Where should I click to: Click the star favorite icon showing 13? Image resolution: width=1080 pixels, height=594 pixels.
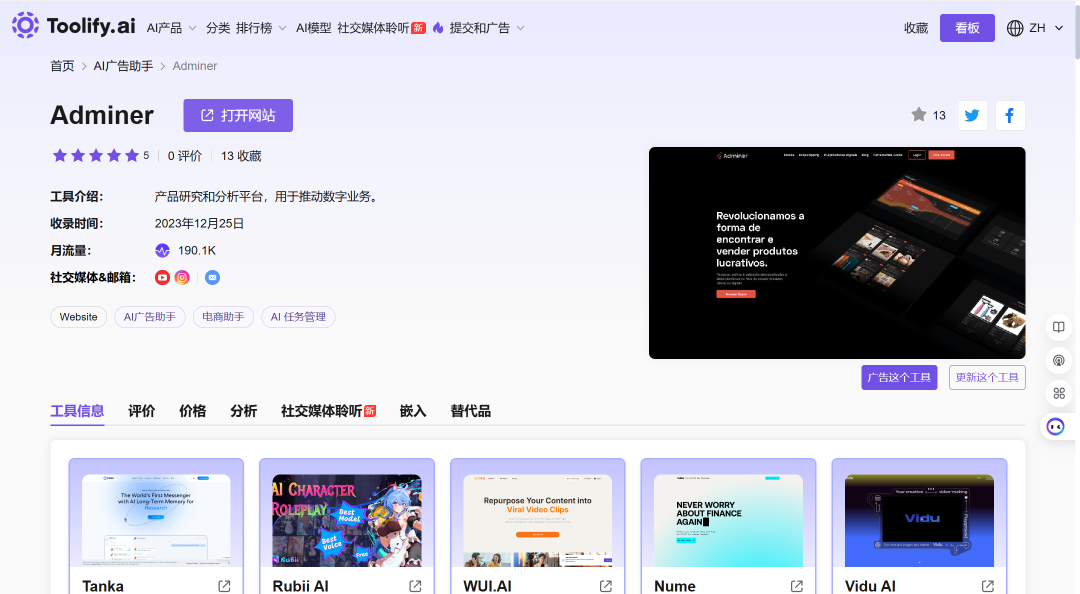click(919, 114)
